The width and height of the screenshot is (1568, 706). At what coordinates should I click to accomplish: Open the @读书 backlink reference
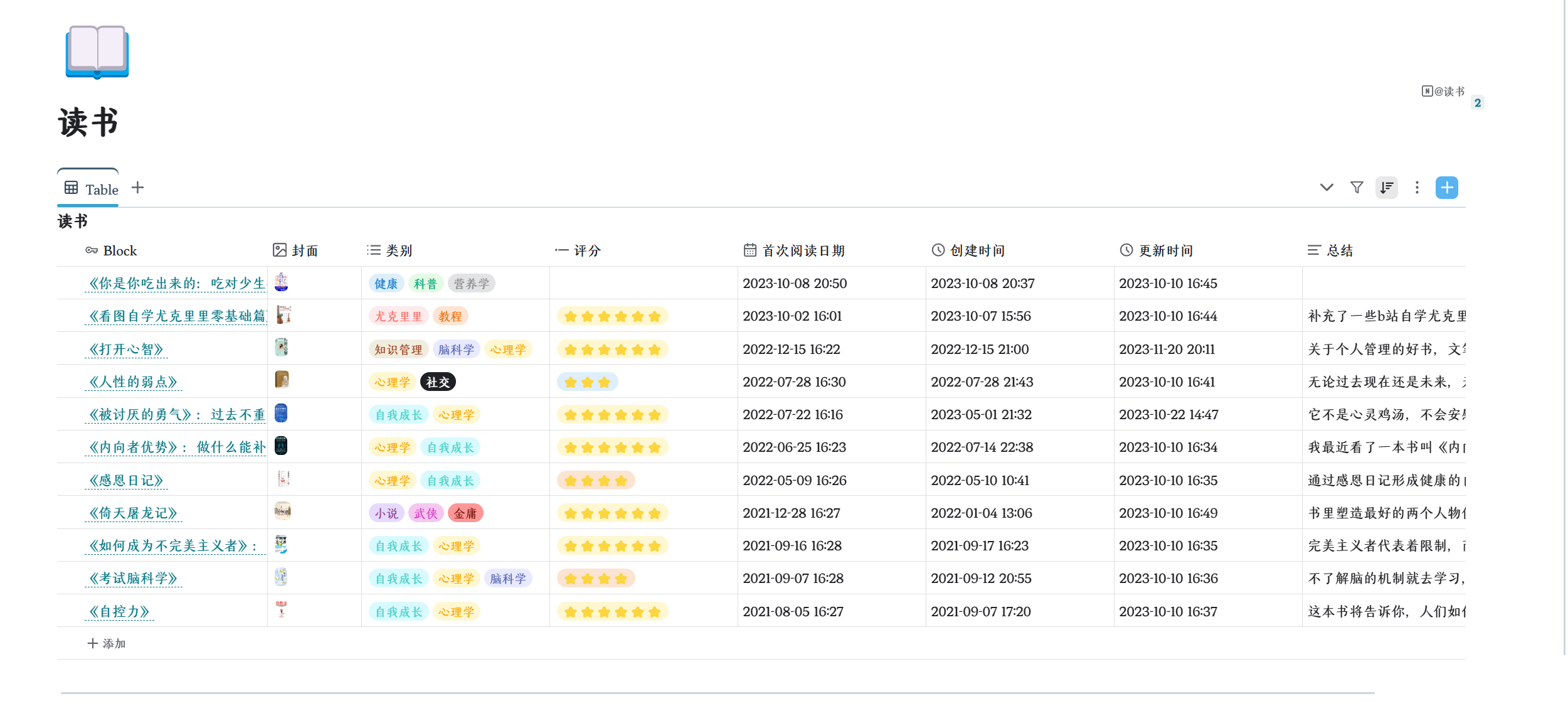click(1443, 92)
